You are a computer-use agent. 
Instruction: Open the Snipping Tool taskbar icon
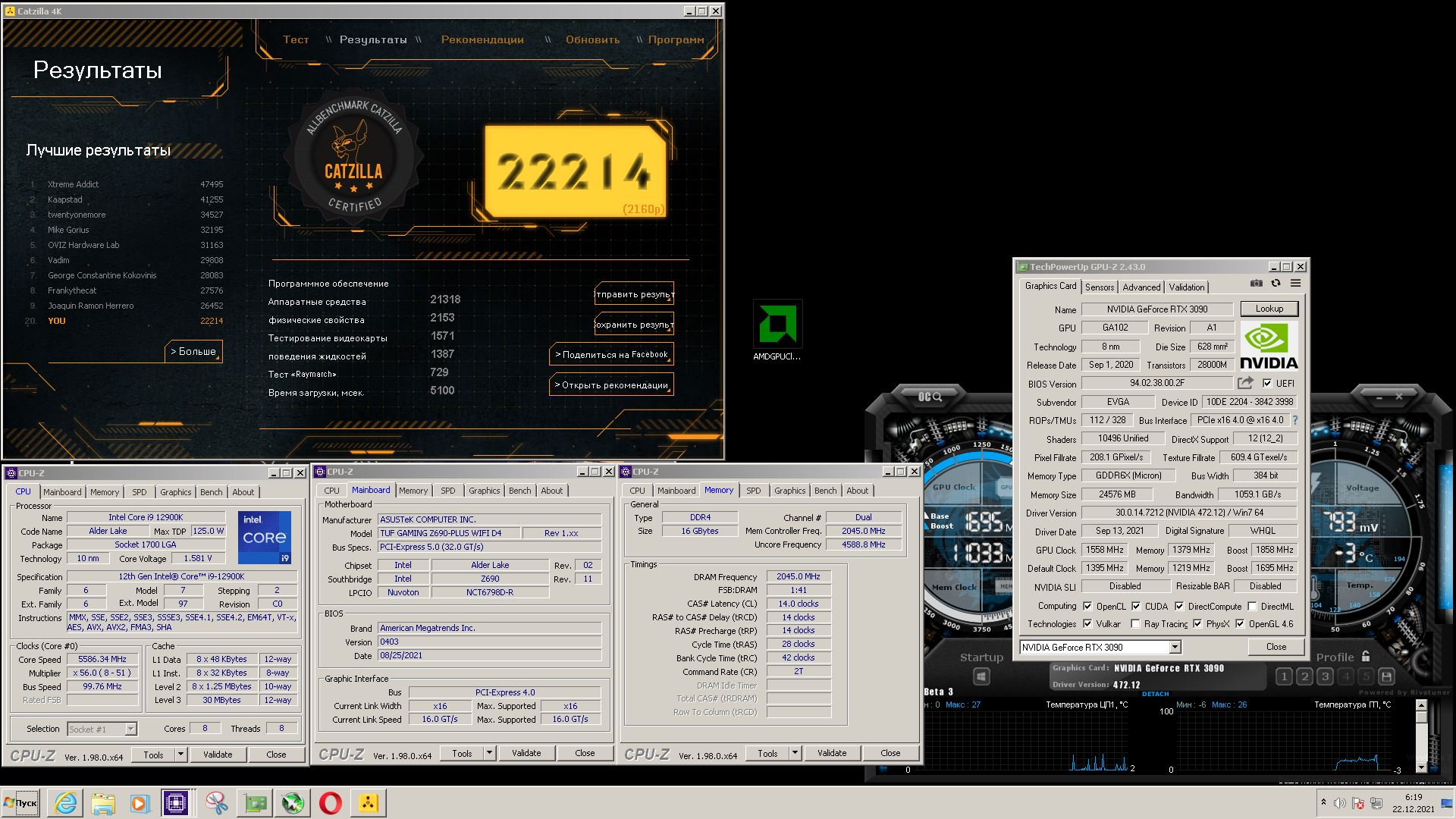pos(216,803)
